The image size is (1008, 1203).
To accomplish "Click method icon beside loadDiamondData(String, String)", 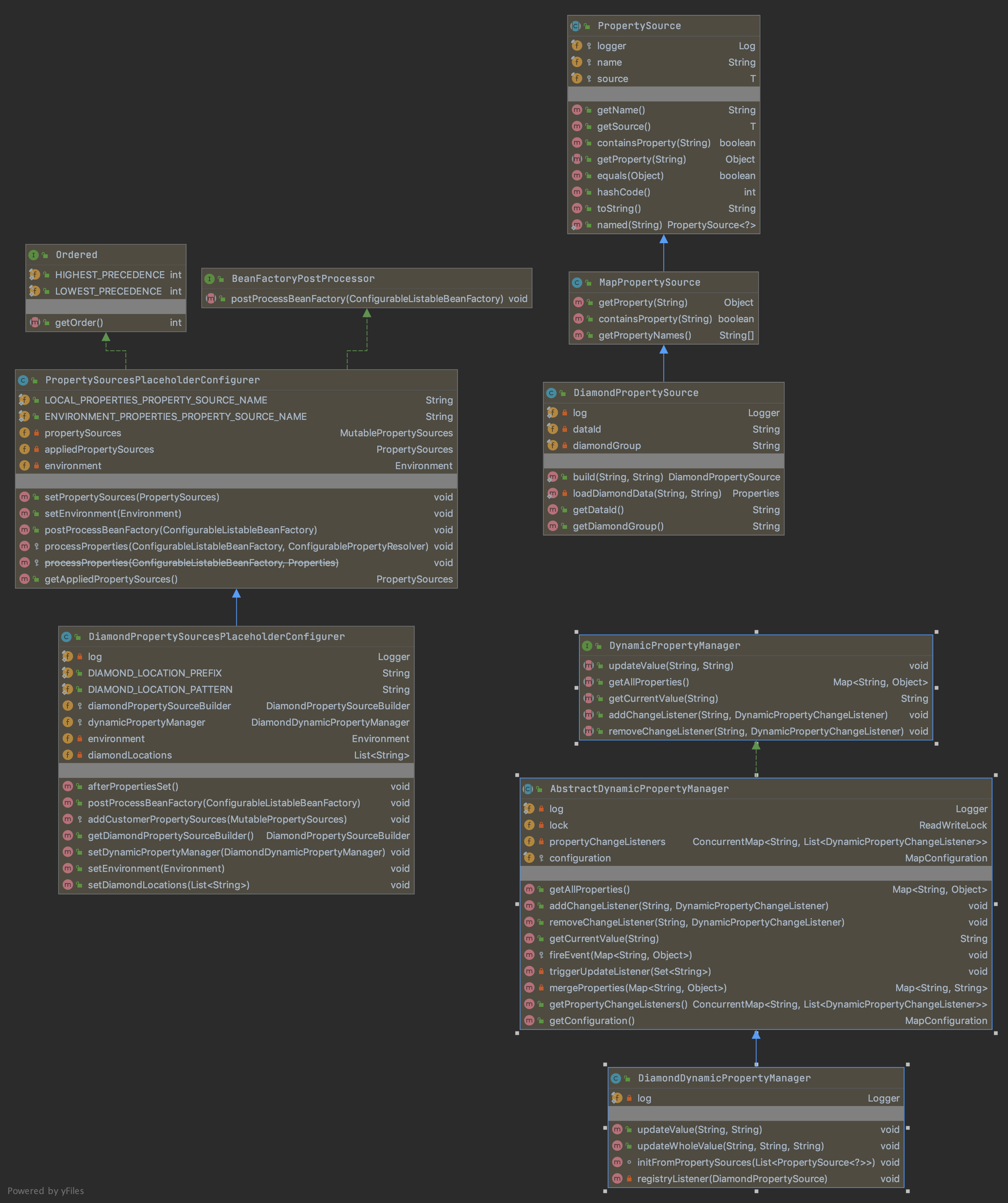I will pos(553,493).
